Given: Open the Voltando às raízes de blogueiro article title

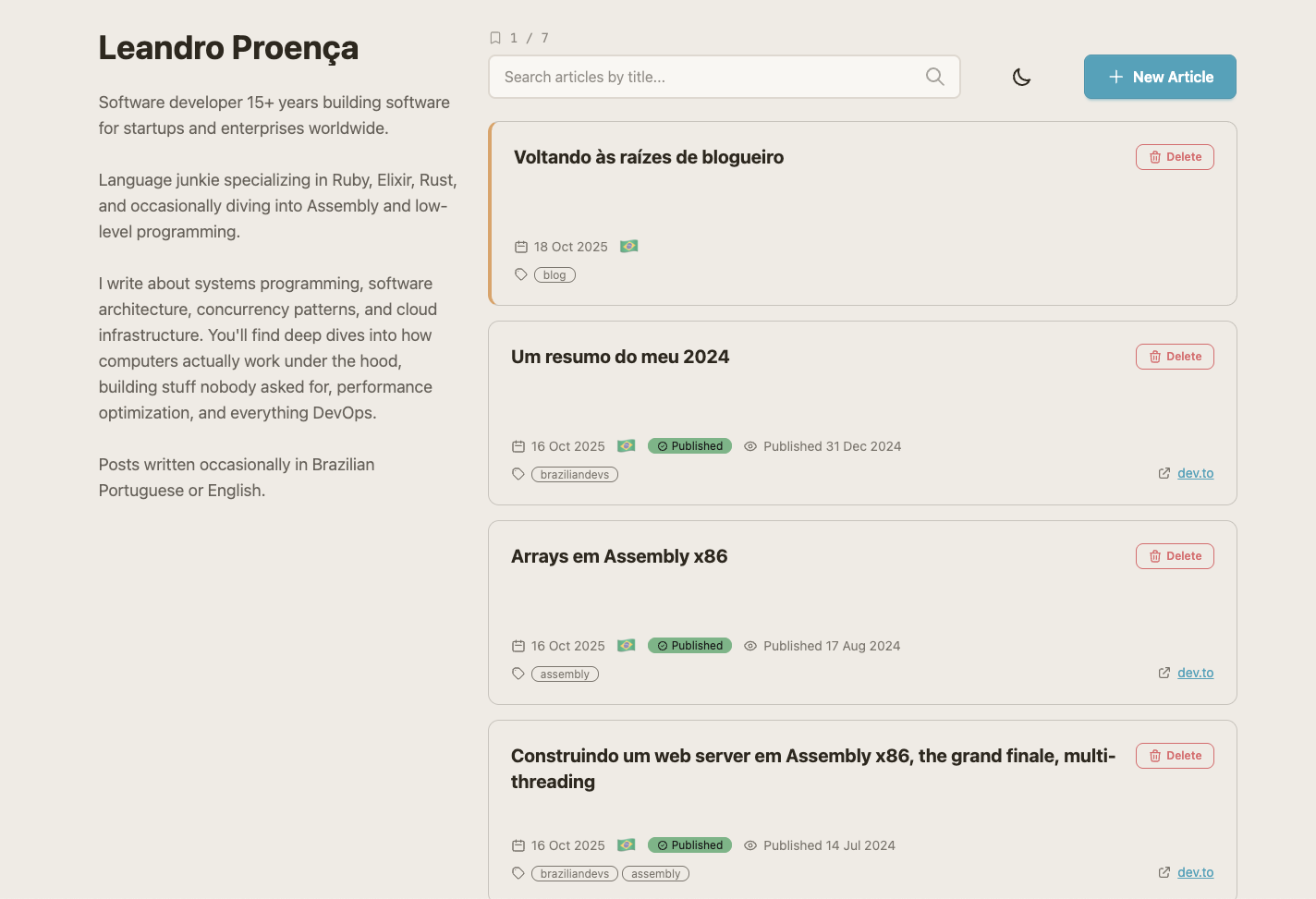Looking at the screenshot, I should click(x=648, y=157).
